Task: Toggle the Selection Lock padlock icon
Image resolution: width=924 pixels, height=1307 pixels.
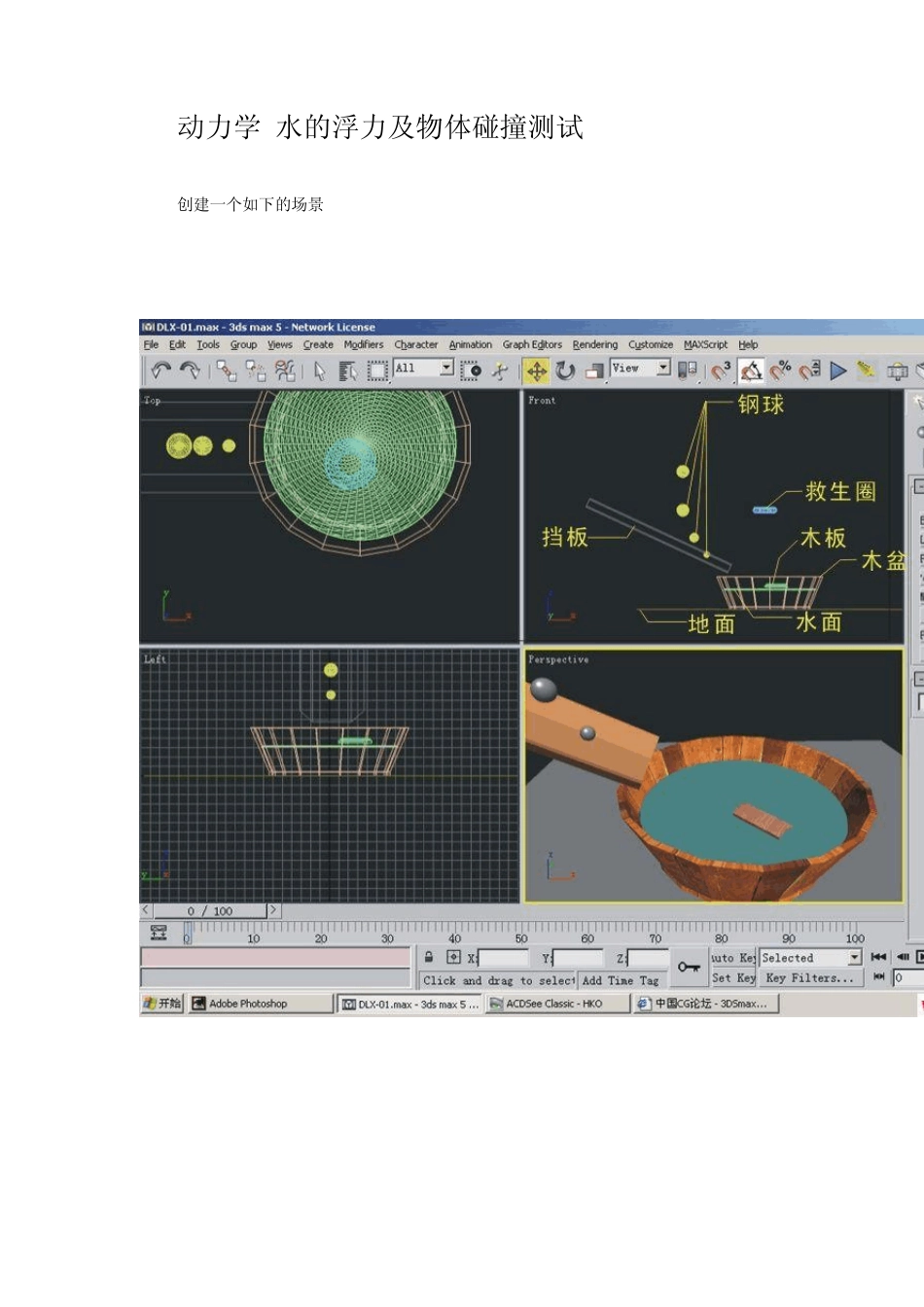Action: click(429, 958)
